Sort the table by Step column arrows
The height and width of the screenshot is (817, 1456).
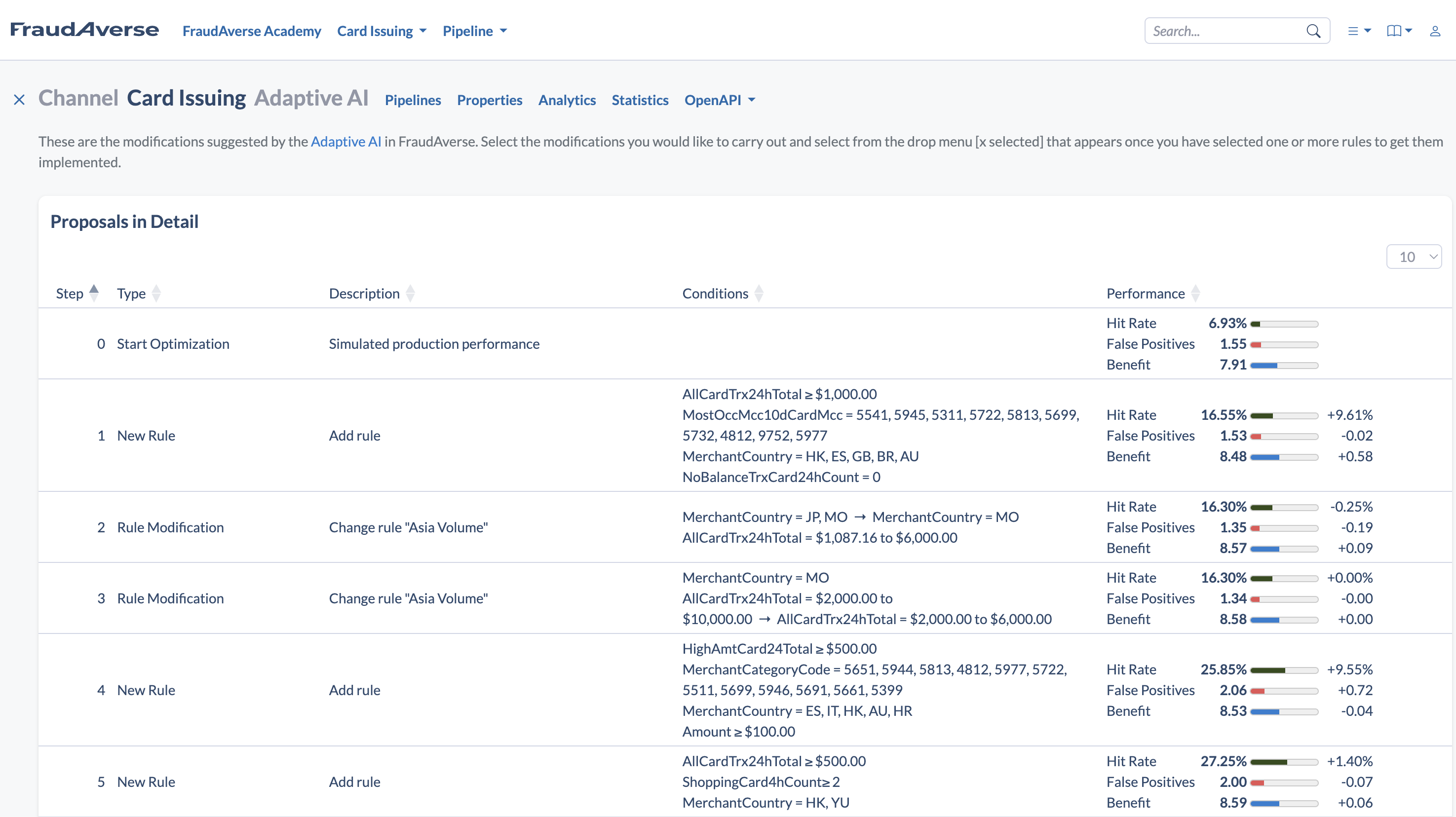coord(94,293)
